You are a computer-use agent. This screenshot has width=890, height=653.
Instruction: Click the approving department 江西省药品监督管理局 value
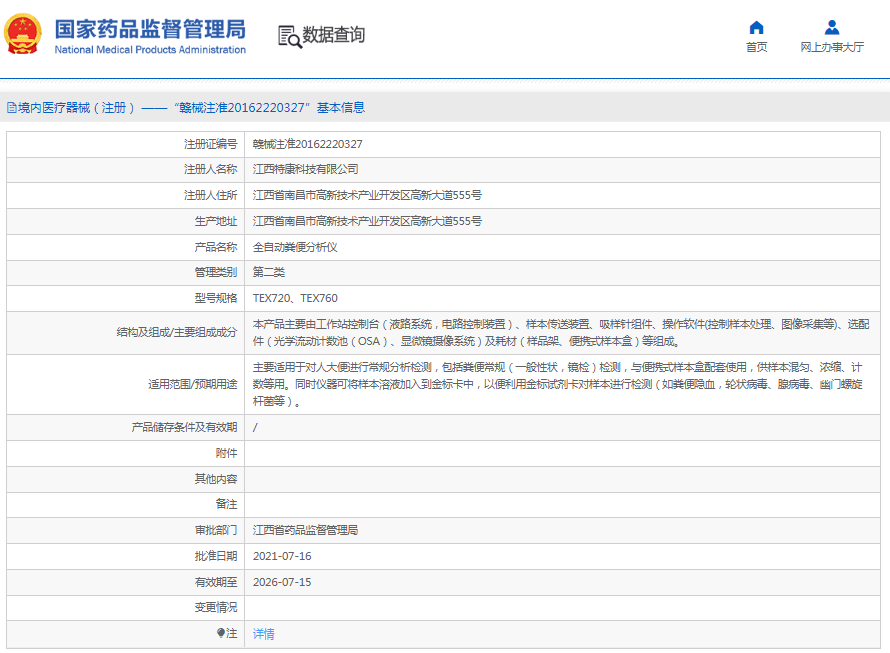305,530
